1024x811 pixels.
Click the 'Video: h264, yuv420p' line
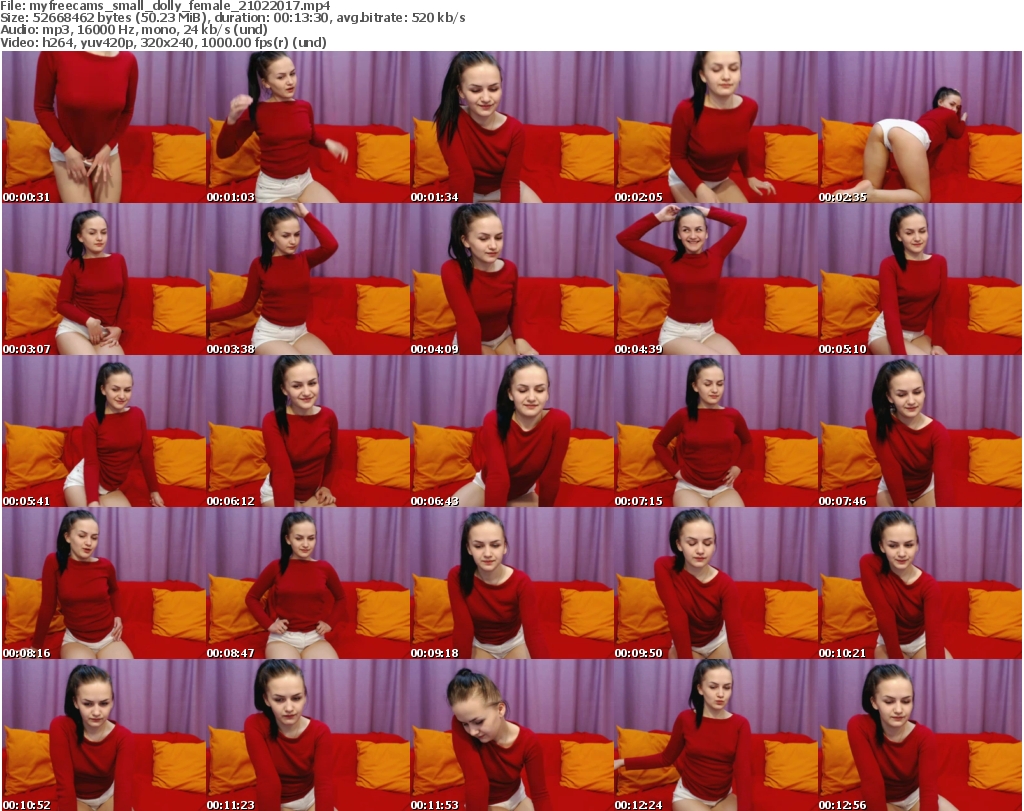click(163, 42)
